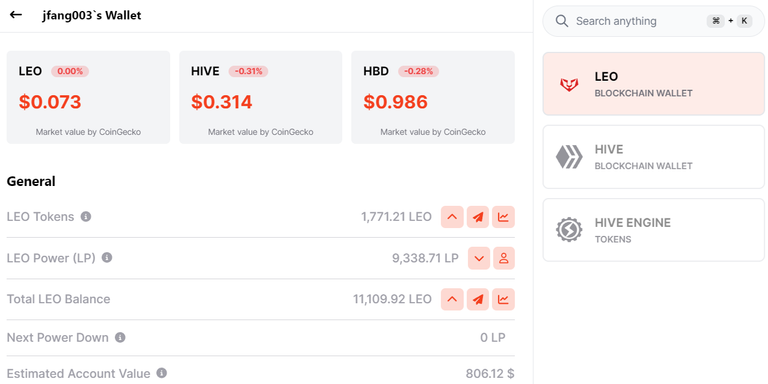Go back using the left arrow icon
Viewport: 768px width, 384px height.
[16, 15]
